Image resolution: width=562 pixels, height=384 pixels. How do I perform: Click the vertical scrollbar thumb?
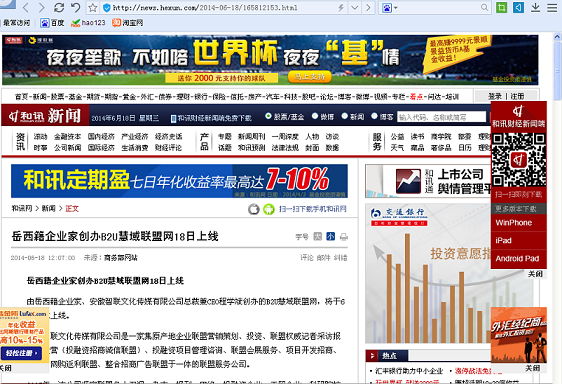point(557,70)
